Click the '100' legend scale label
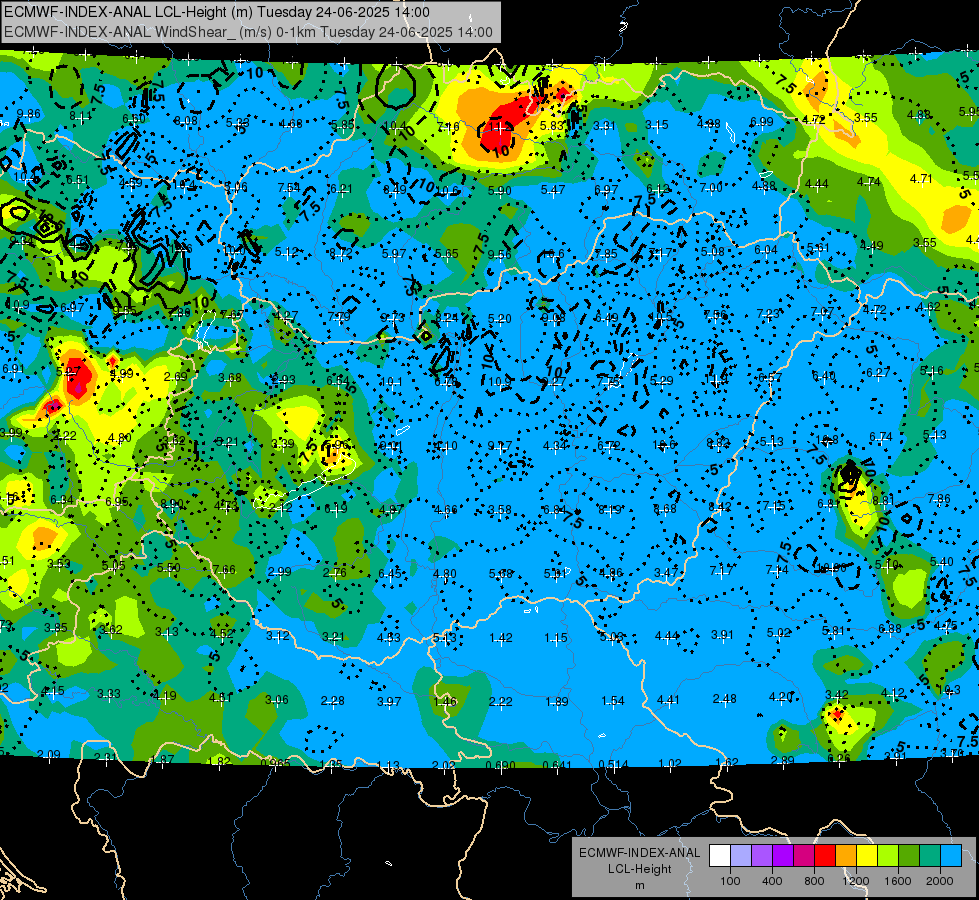 click(730, 881)
